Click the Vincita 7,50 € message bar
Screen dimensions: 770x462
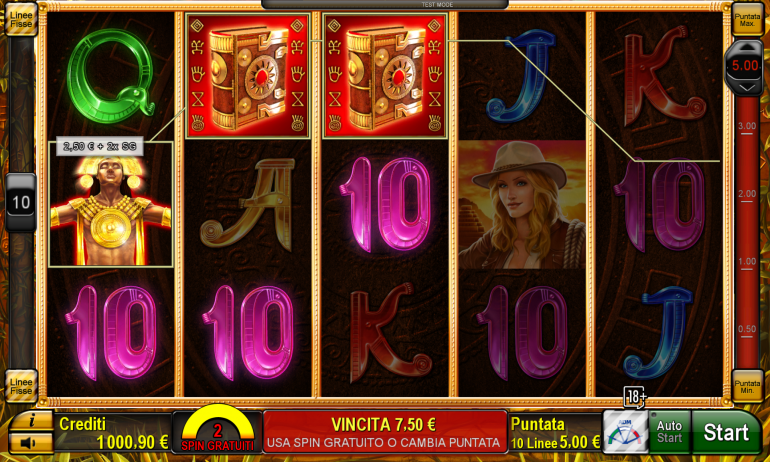pyautogui.click(x=385, y=432)
